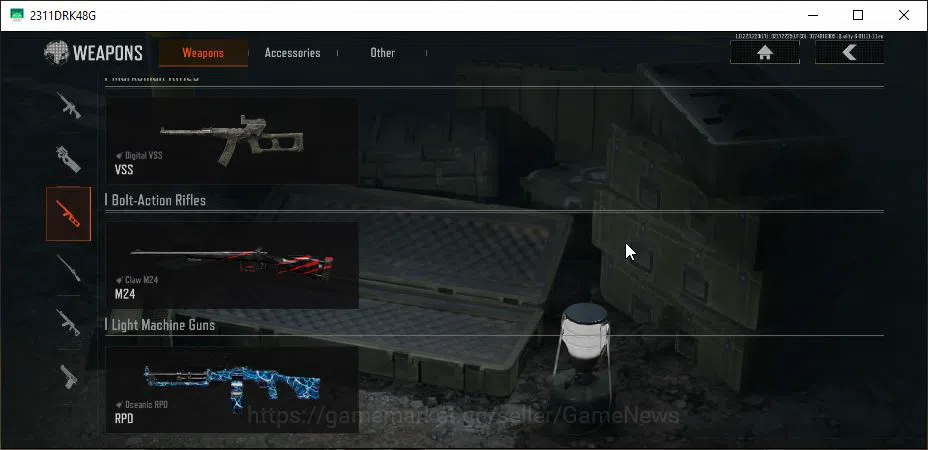Click the WEAPONS title logo icon
Image resolution: width=928 pixels, height=450 pixels.
pyautogui.click(x=56, y=53)
